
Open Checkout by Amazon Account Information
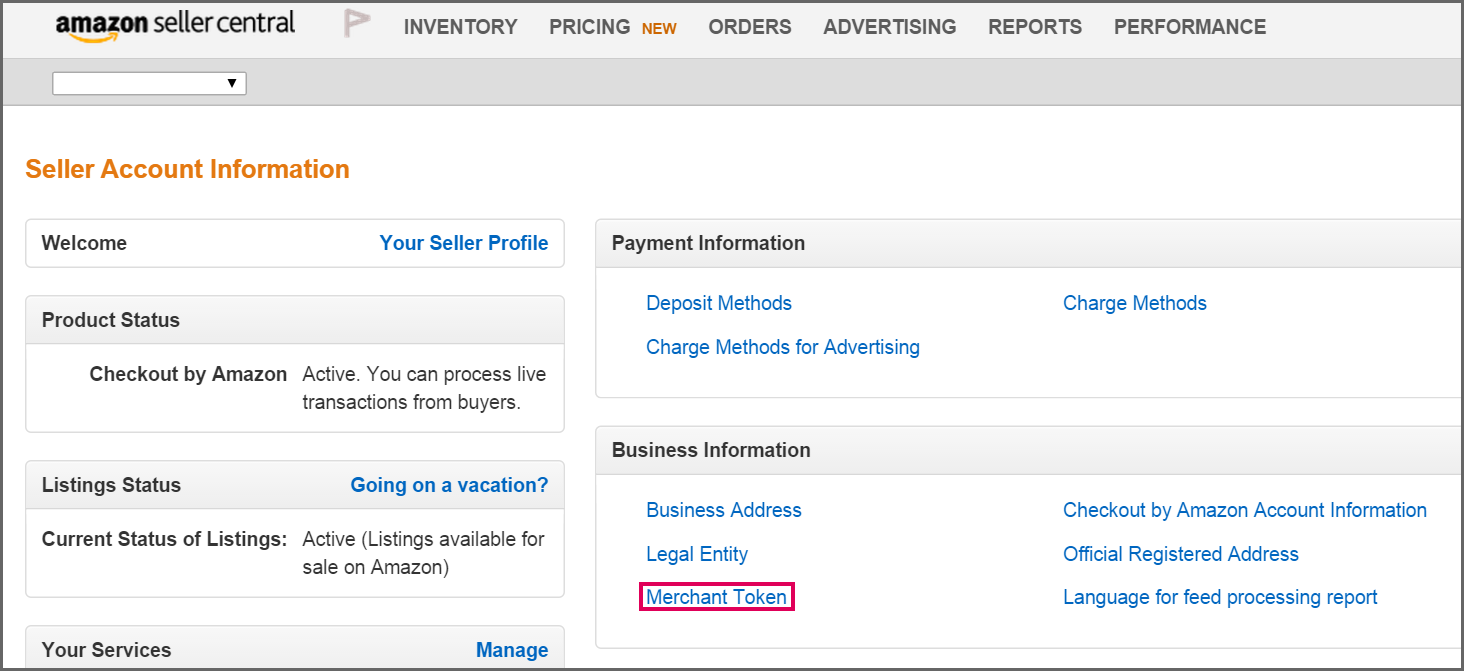pyautogui.click(x=1245, y=510)
